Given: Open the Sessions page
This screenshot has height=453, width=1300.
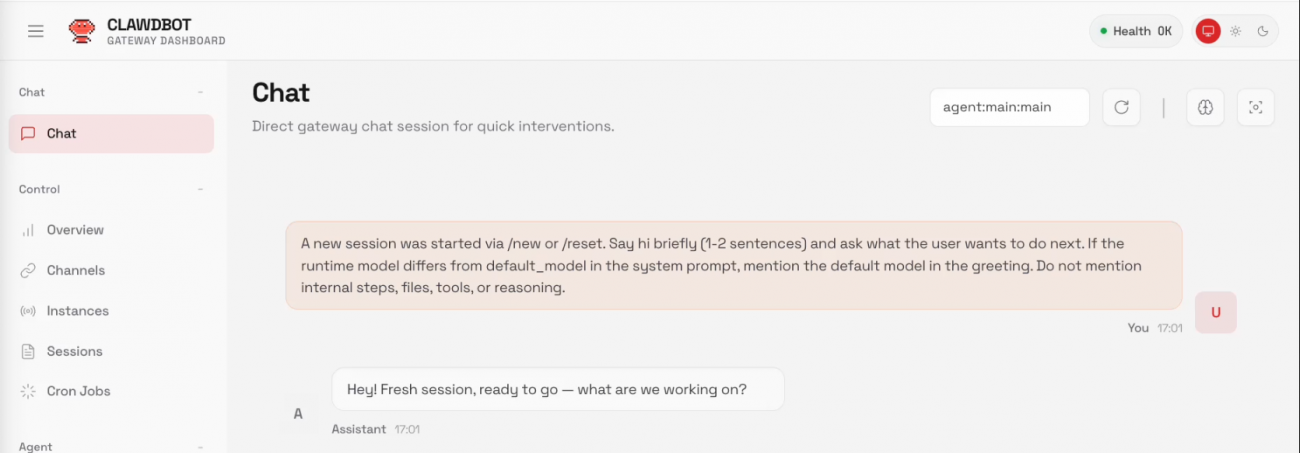Looking at the screenshot, I should [x=74, y=351].
